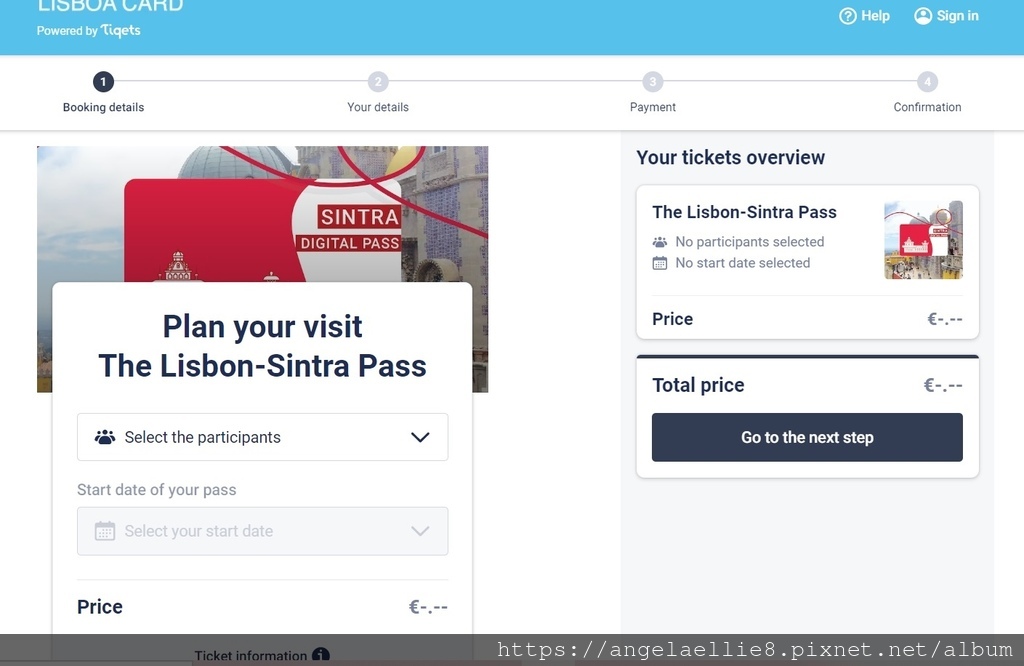Go to step 1 Booking details
Image resolution: width=1024 pixels, height=666 pixels.
(103, 82)
